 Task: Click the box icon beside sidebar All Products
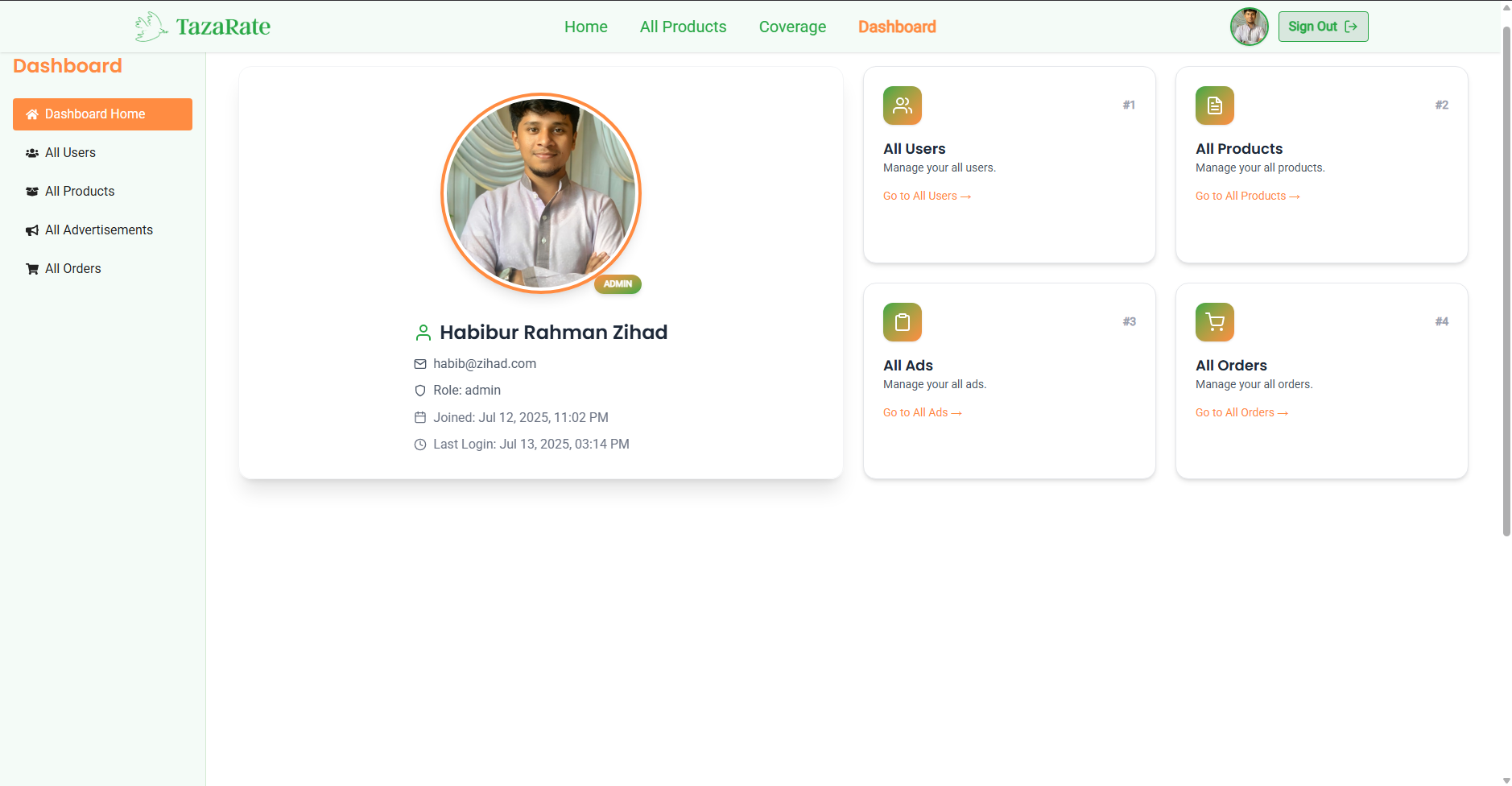(x=32, y=192)
